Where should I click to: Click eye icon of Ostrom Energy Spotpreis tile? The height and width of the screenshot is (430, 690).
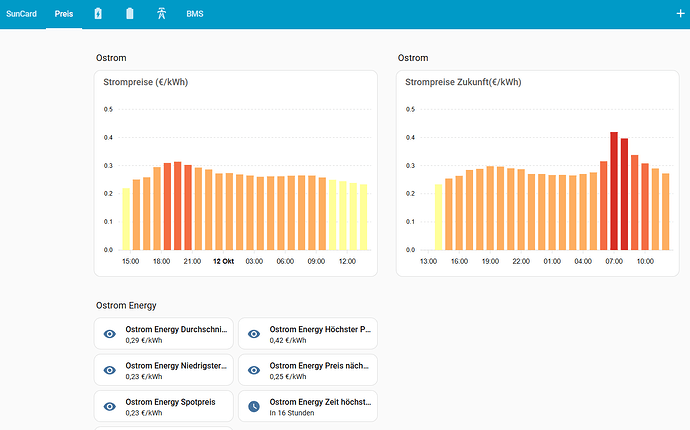[110, 406]
